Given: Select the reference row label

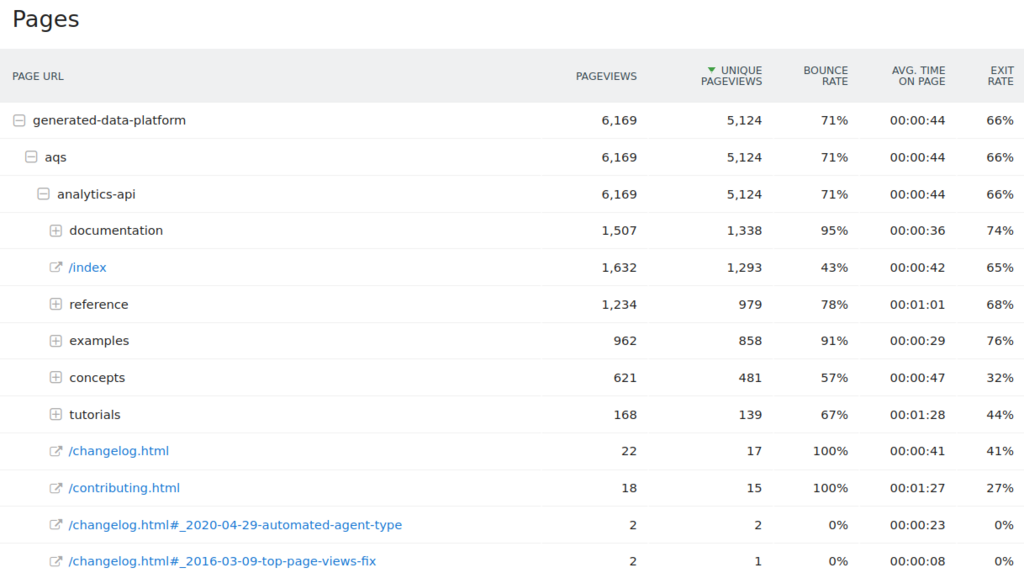Looking at the screenshot, I should 99,304.
